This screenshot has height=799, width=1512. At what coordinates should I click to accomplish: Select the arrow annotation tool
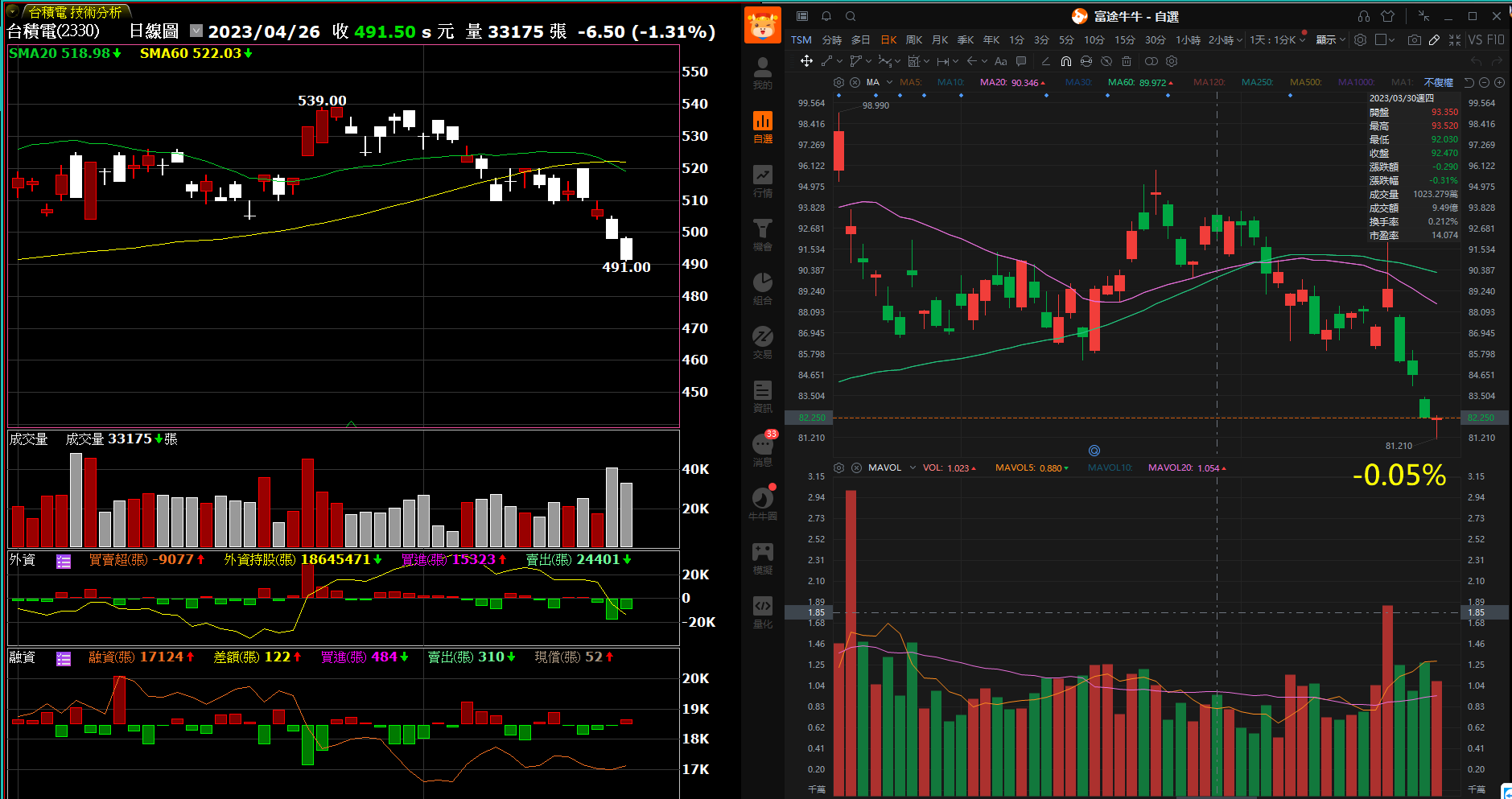point(972,61)
